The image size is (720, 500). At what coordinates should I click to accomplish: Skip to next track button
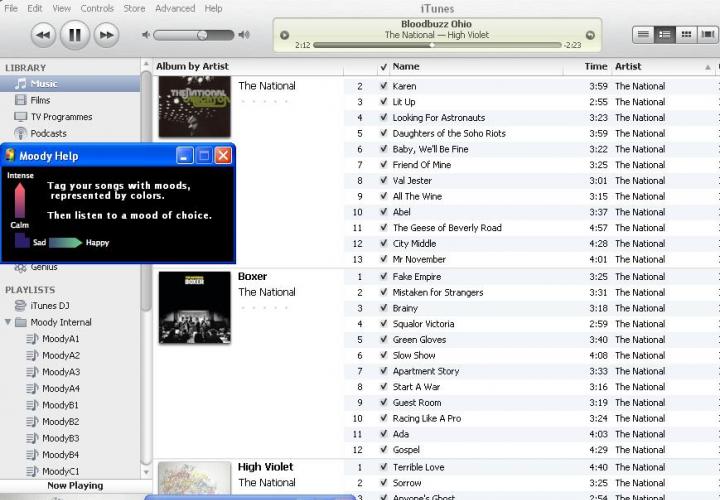[x=107, y=35]
